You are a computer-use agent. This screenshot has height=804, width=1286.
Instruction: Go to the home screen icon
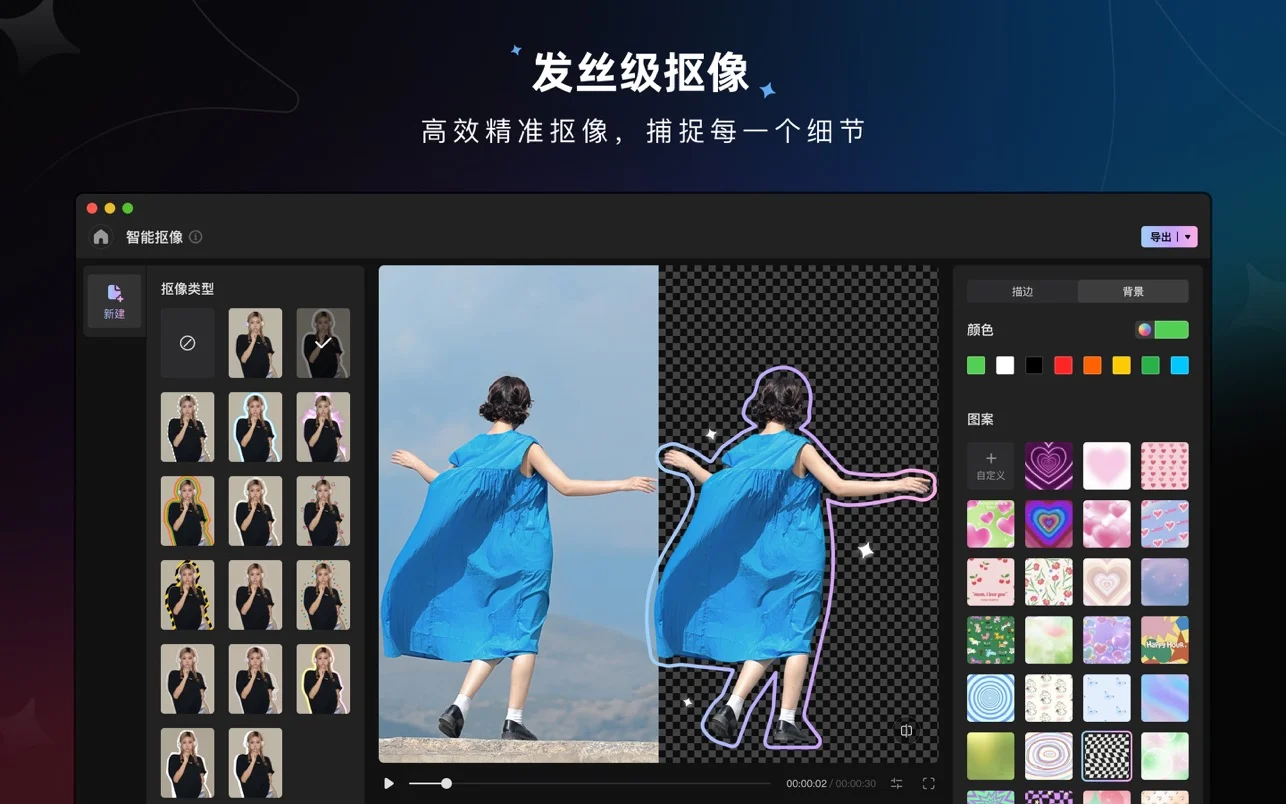[x=101, y=237]
